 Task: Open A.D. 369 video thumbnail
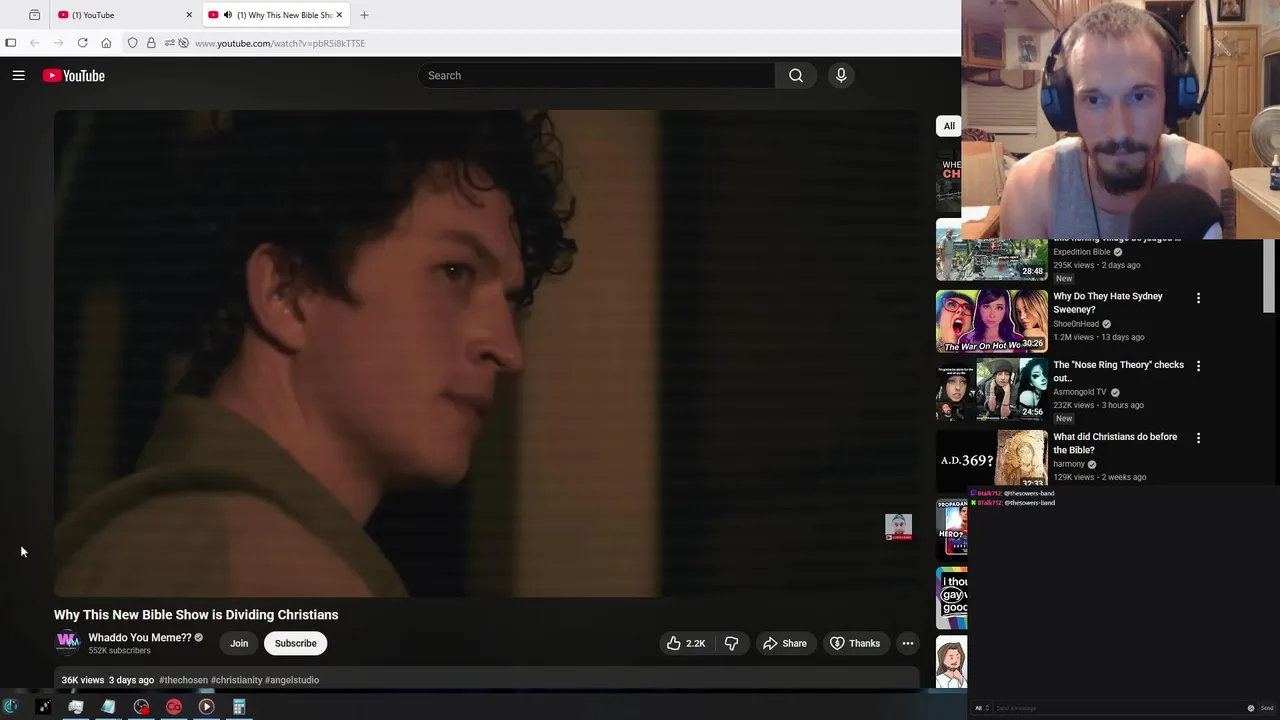(x=991, y=459)
